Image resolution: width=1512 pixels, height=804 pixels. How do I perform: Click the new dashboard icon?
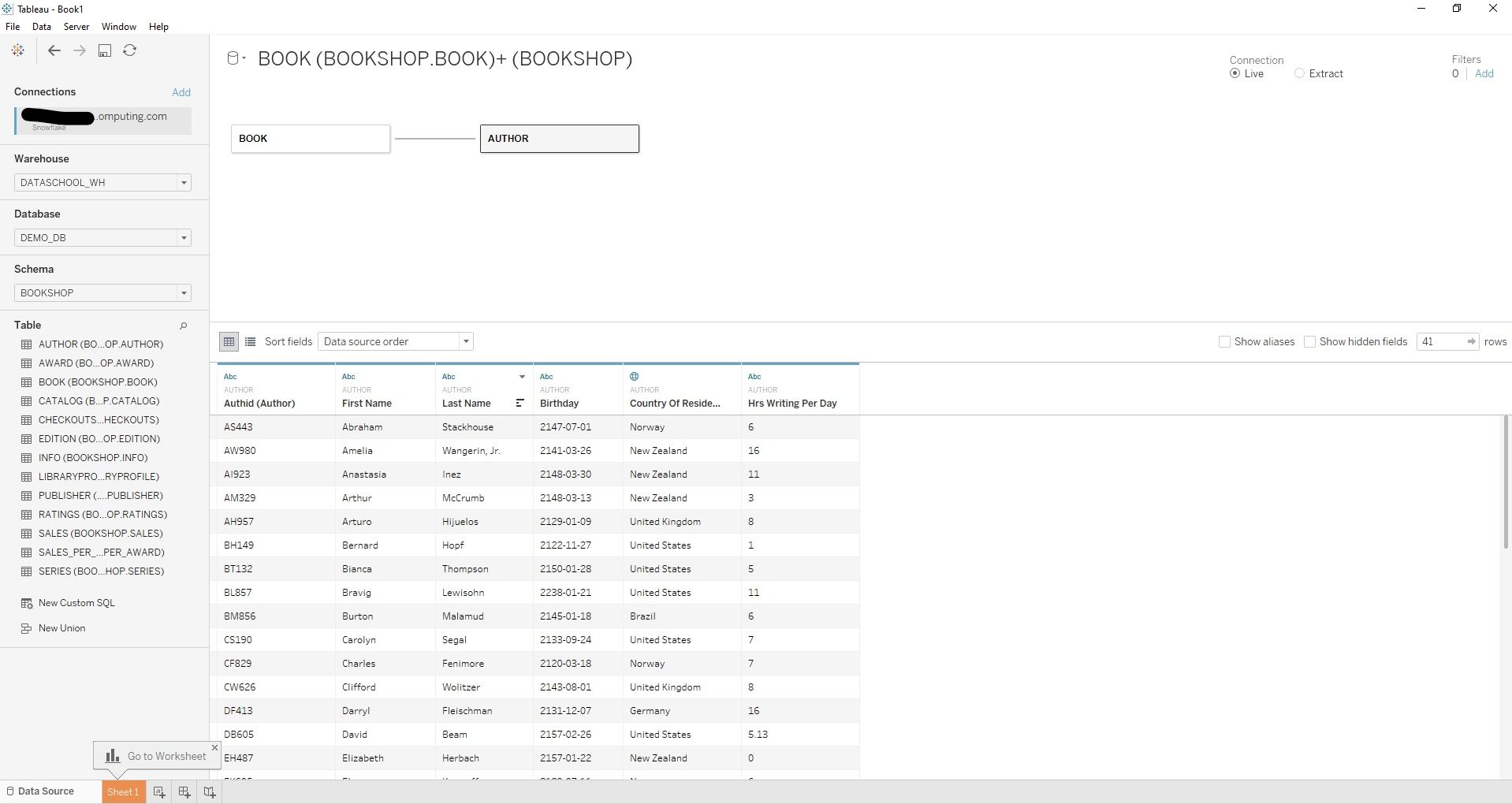tap(184, 792)
